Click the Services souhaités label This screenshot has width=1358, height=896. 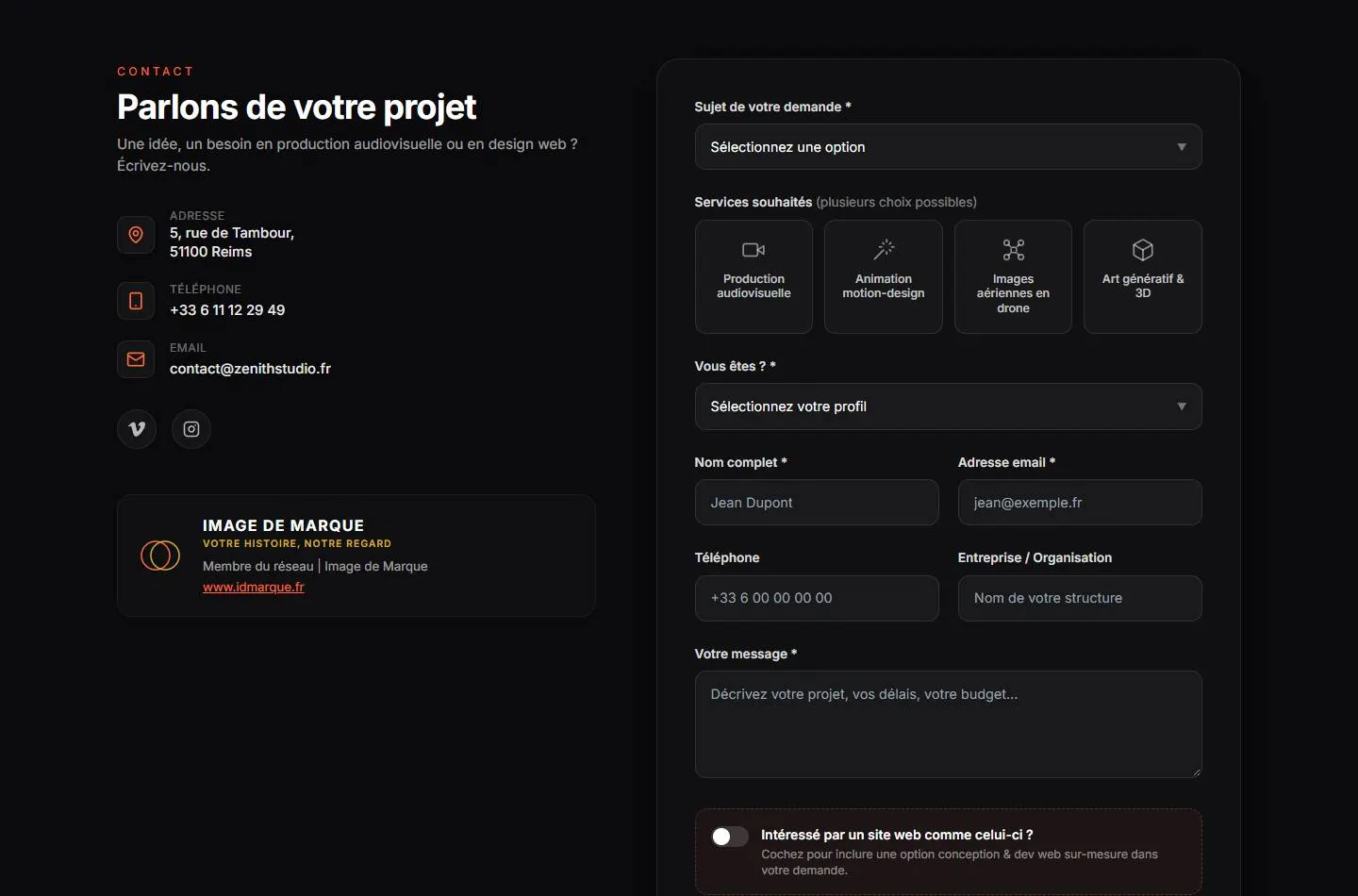[x=753, y=202]
